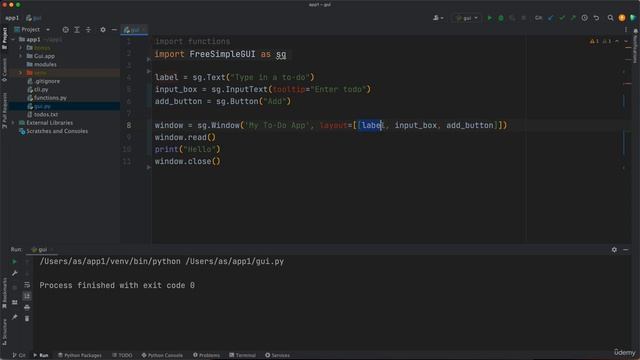Run the gui configuration with the green play button
Screen dimensions: 640x360
489,18
